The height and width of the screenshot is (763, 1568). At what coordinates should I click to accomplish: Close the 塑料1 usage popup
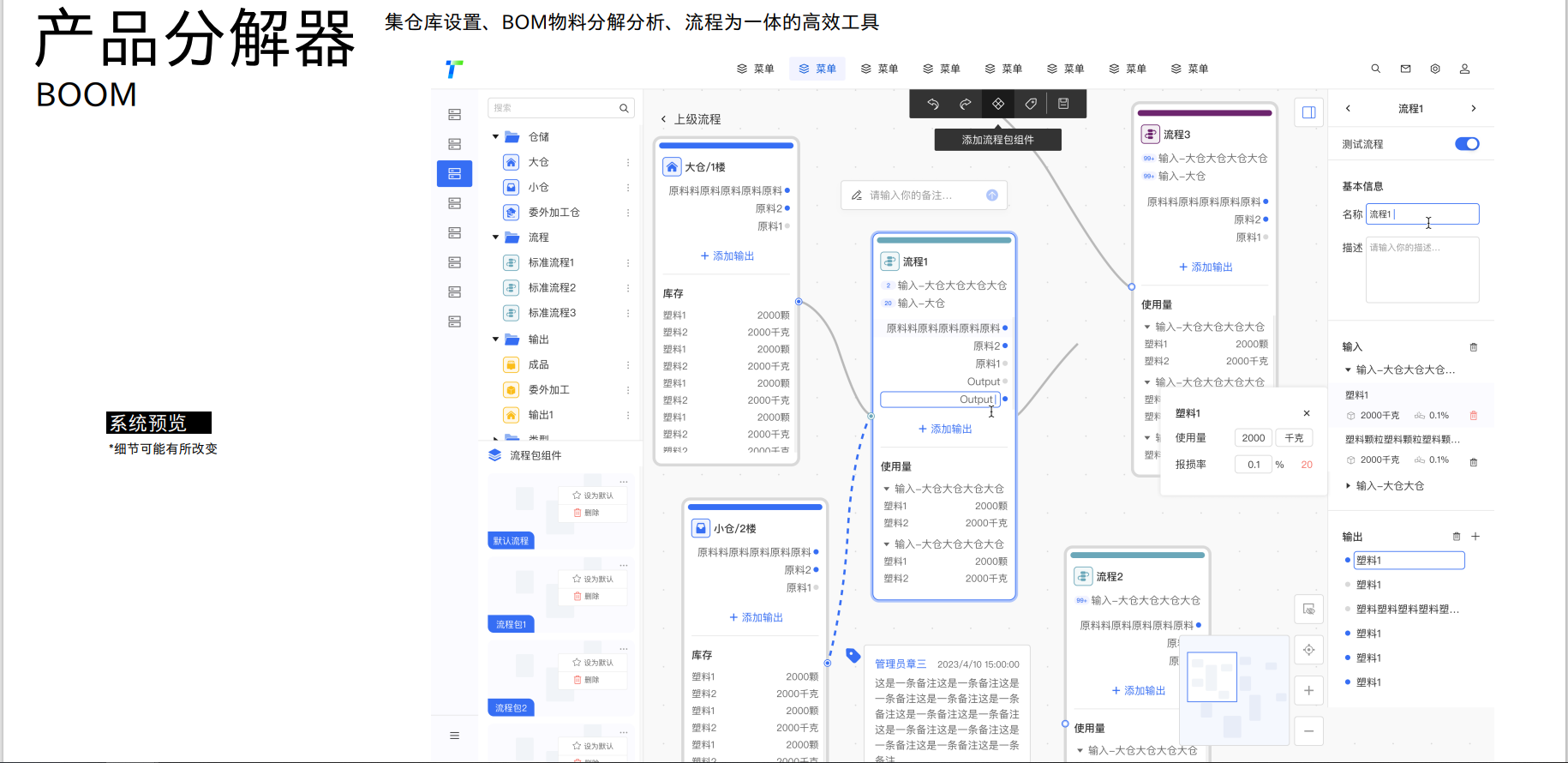click(1307, 413)
